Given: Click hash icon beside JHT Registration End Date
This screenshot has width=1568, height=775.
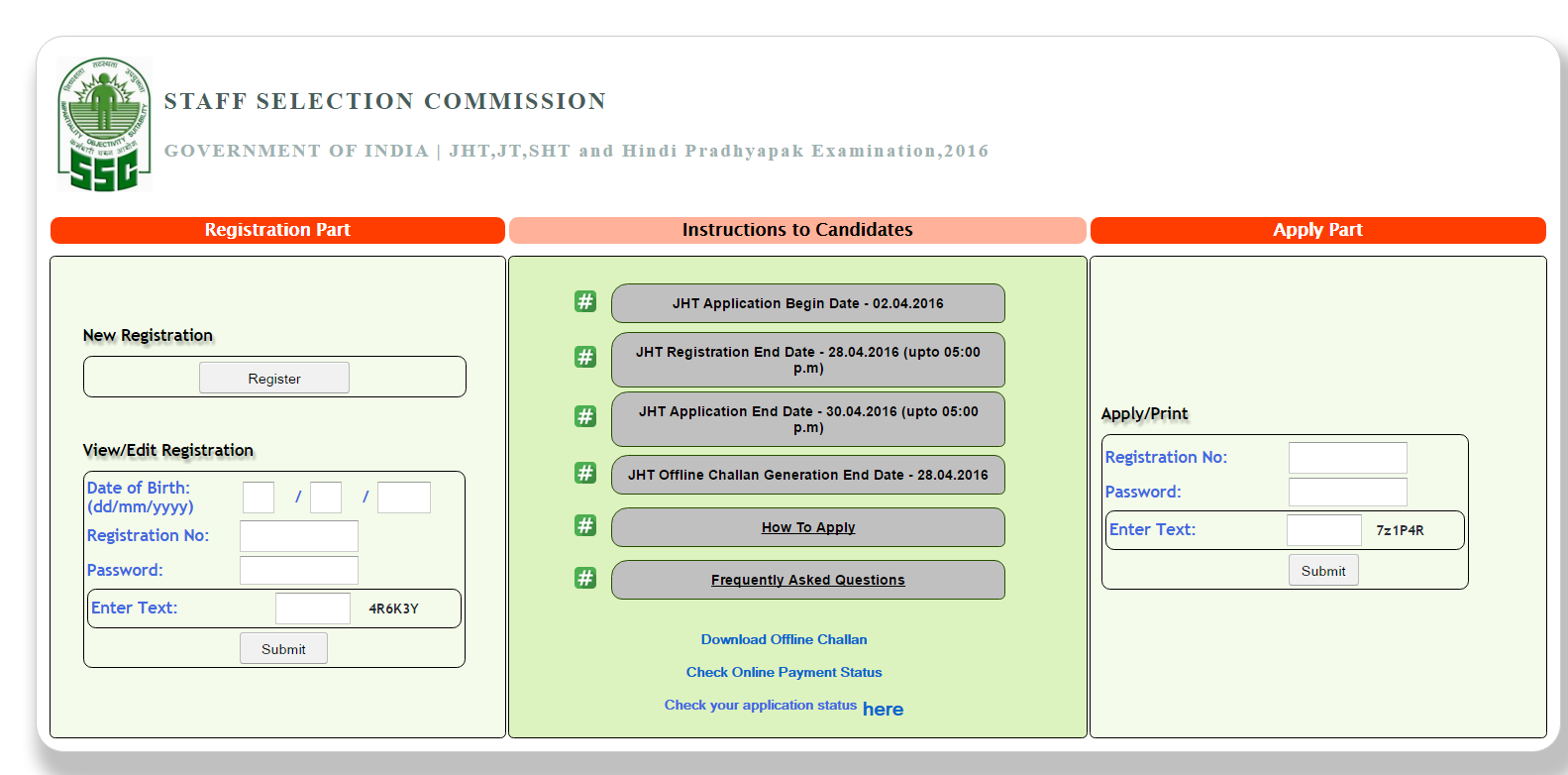Looking at the screenshot, I should 585,357.
